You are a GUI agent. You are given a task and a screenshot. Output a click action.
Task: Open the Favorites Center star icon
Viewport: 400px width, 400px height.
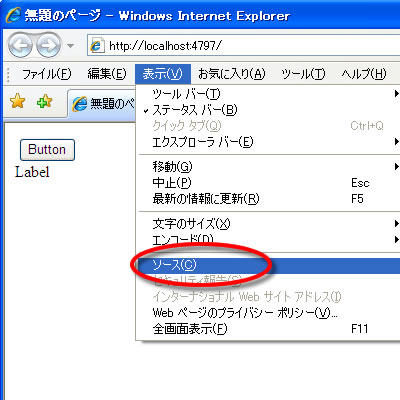tap(17, 101)
